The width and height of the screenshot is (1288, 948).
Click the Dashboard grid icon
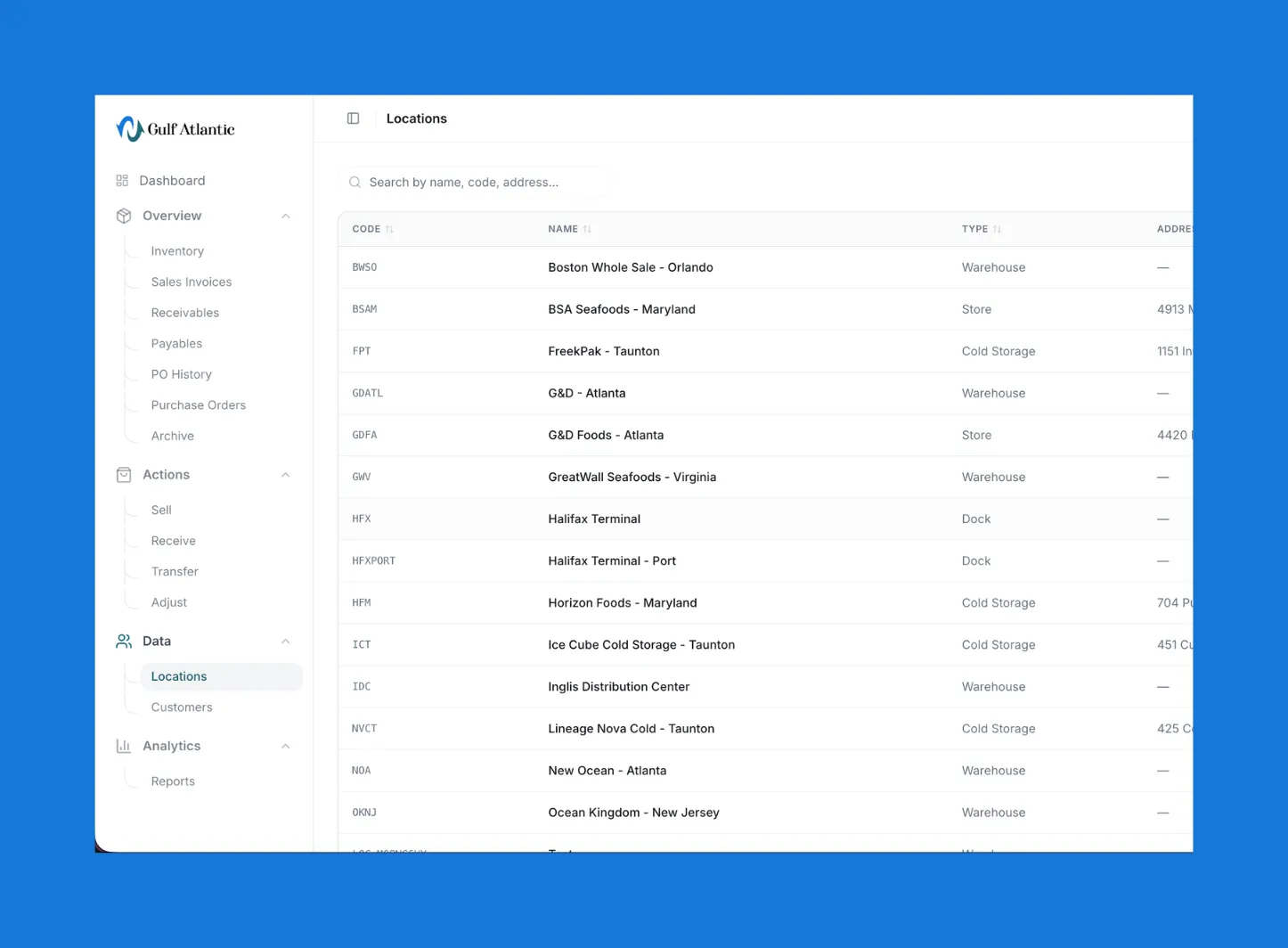coord(122,181)
